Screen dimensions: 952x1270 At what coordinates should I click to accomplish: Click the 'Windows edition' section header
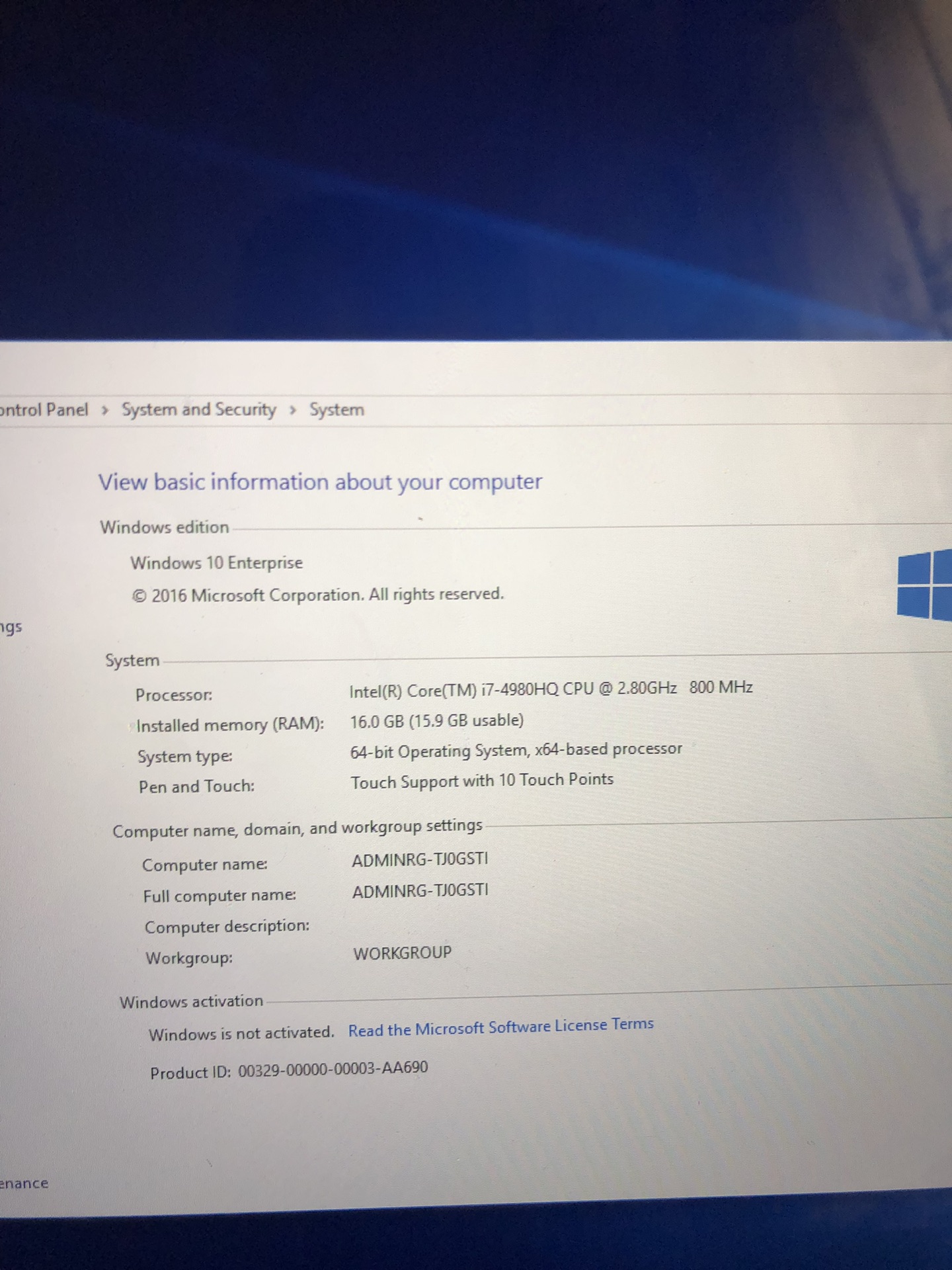point(165,527)
